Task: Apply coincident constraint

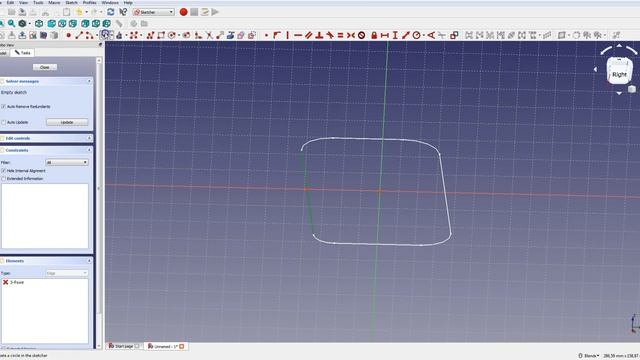Action: click(x=267, y=36)
